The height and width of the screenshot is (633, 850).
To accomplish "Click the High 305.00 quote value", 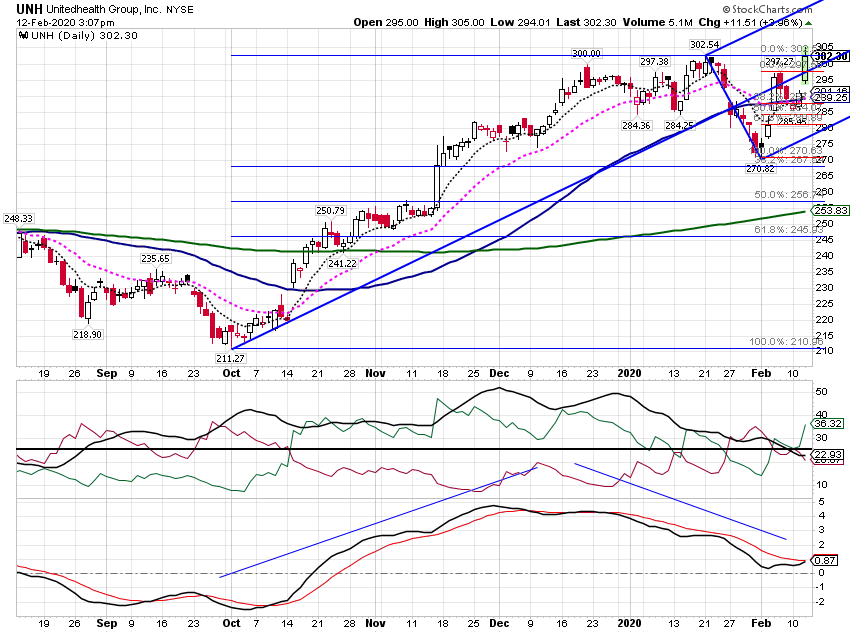I will [x=454, y=22].
